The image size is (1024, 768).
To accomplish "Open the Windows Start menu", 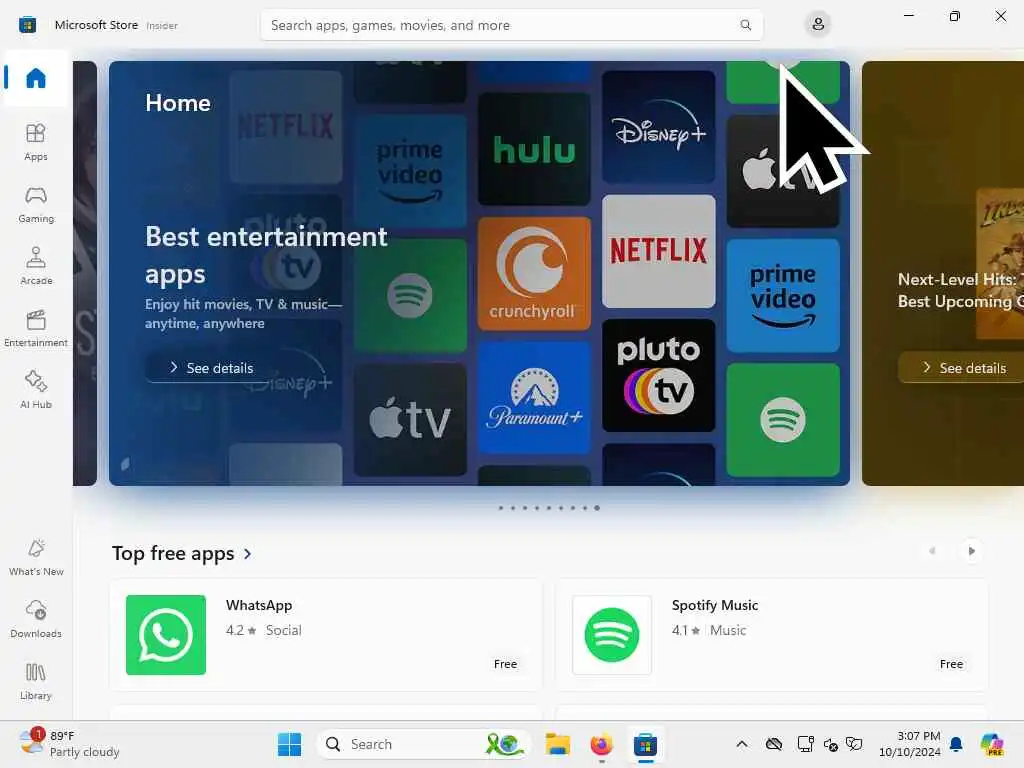I will click(x=289, y=744).
